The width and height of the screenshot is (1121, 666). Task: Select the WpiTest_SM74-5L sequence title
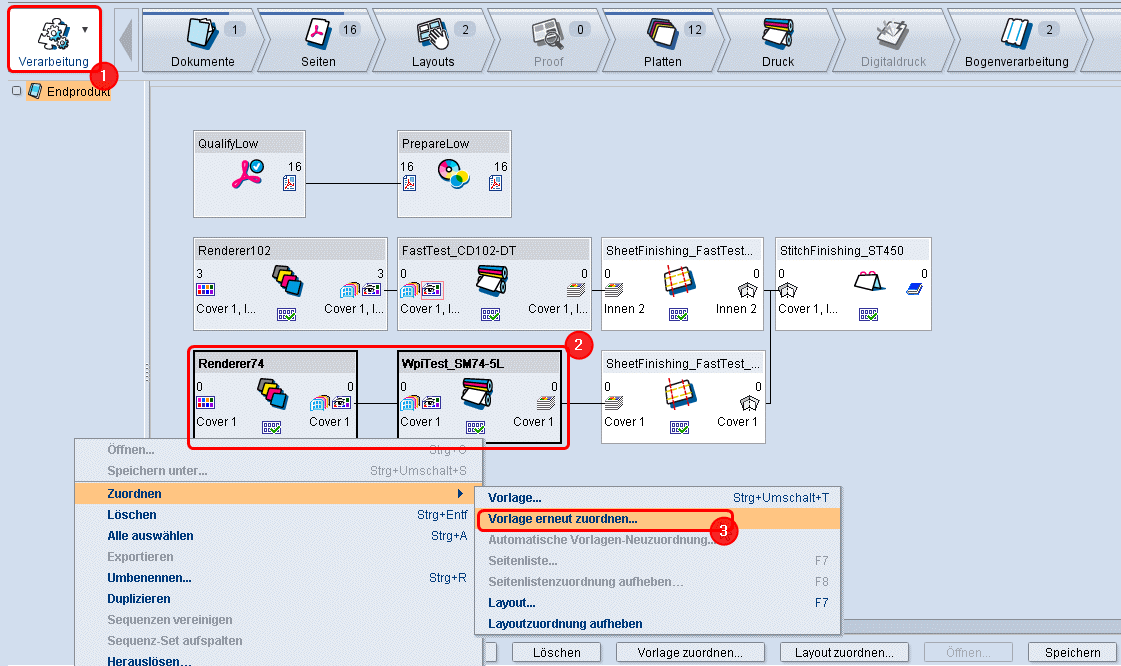pyautogui.click(x=453, y=364)
